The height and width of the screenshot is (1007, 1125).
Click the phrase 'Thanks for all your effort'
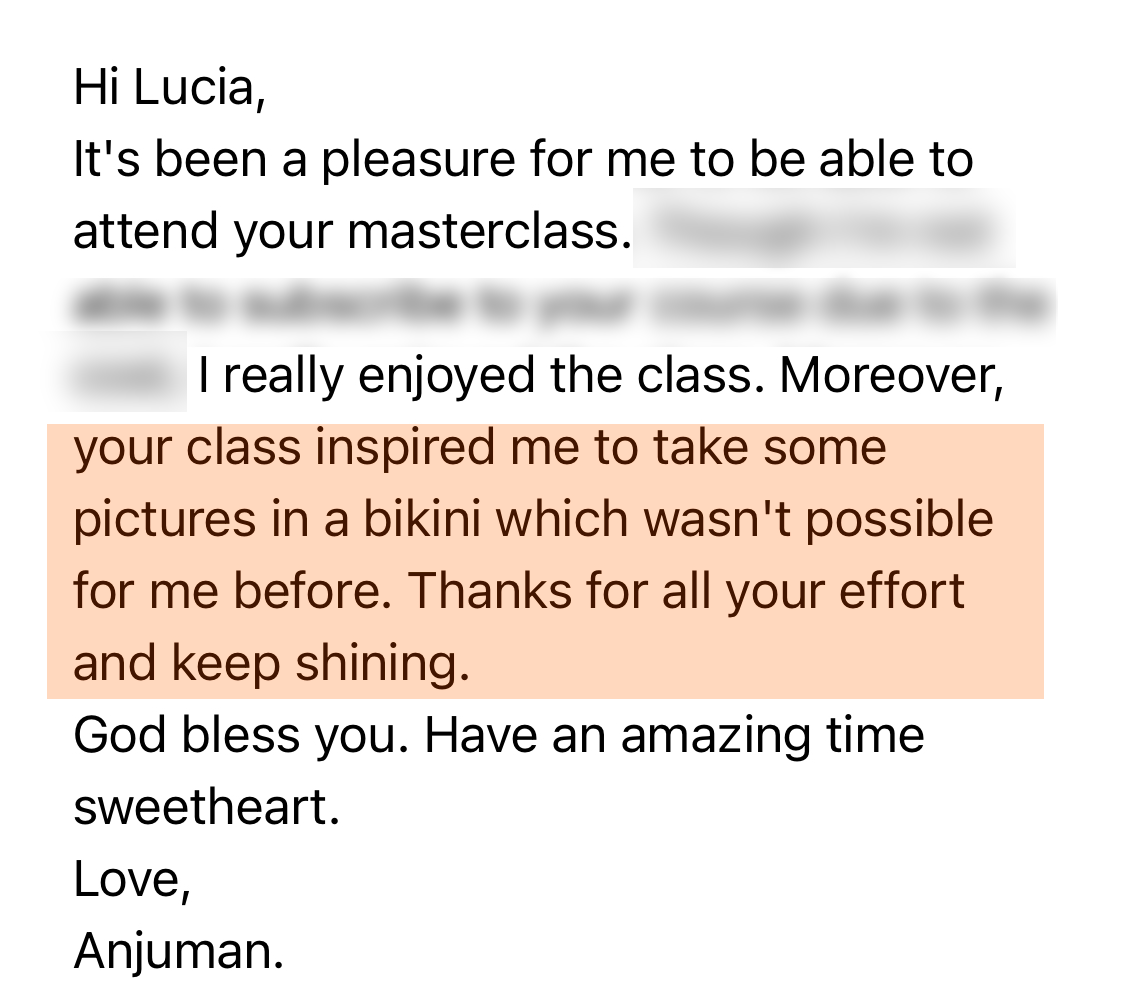pyautogui.click(x=687, y=592)
